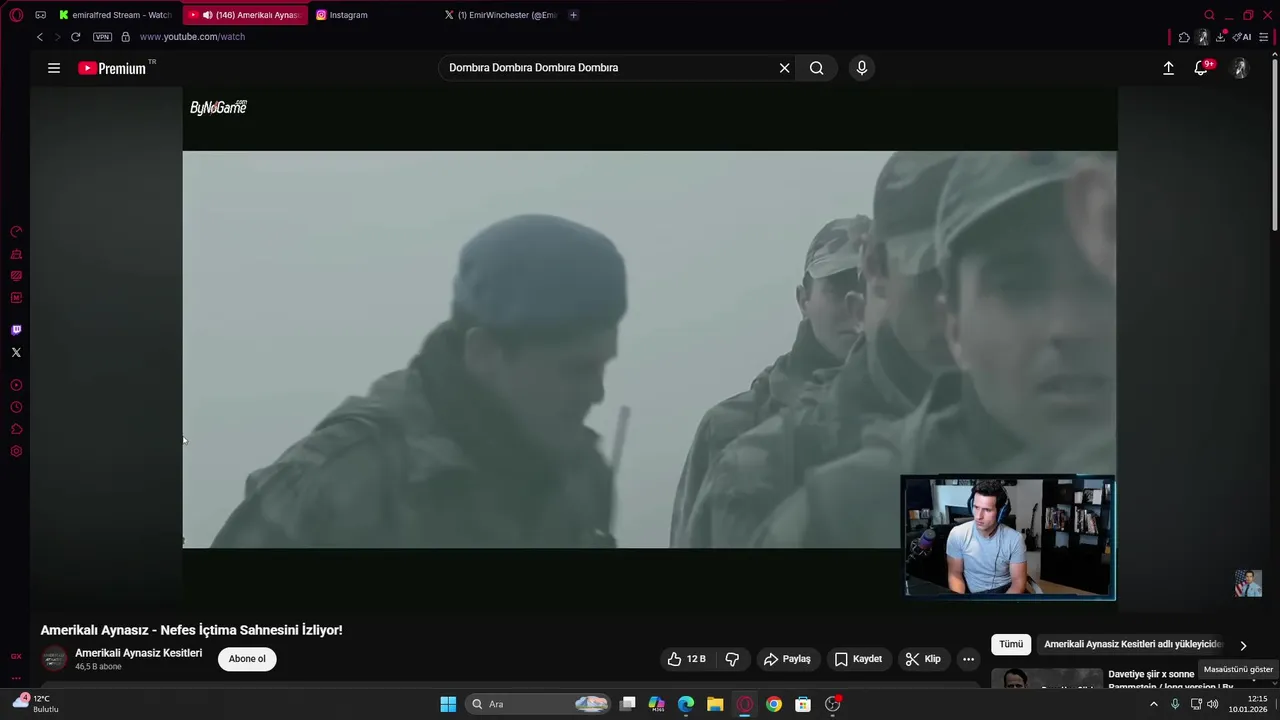This screenshot has width=1280, height=720.
Task: Switch to the emiralfred Stream Kick tab
Action: click(116, 15)
